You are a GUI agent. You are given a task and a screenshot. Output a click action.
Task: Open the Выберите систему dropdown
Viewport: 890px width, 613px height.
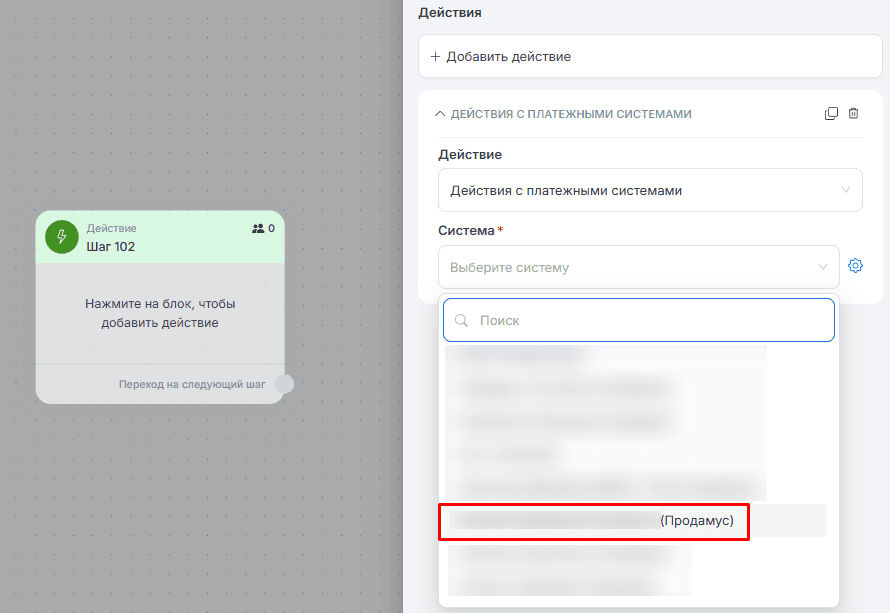639,267
